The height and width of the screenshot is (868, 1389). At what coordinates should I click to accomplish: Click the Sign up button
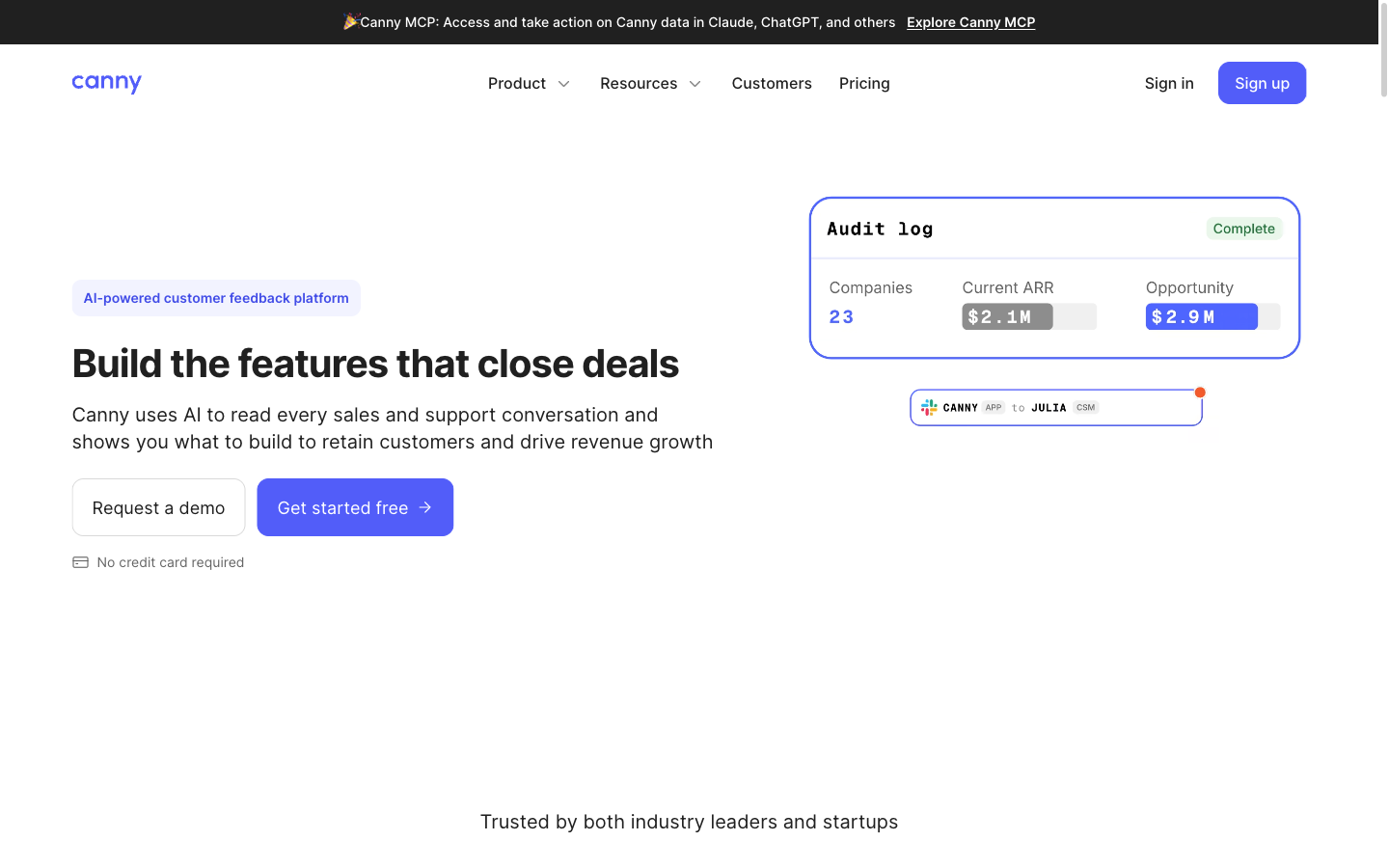pos(1262,83)
